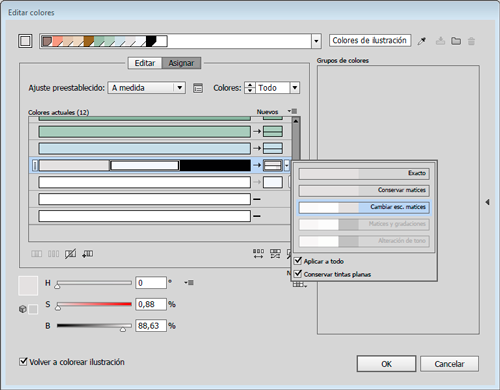Select the green current color bar
This screenshot has width=500, height=390.
tap(144, 132)
